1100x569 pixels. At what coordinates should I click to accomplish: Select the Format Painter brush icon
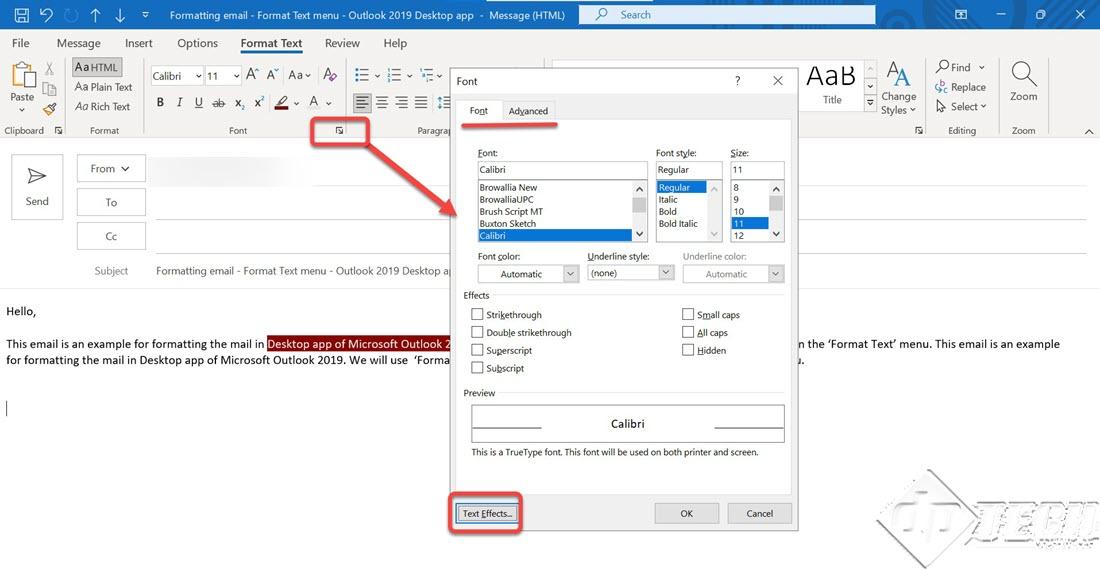pos(50,108)
